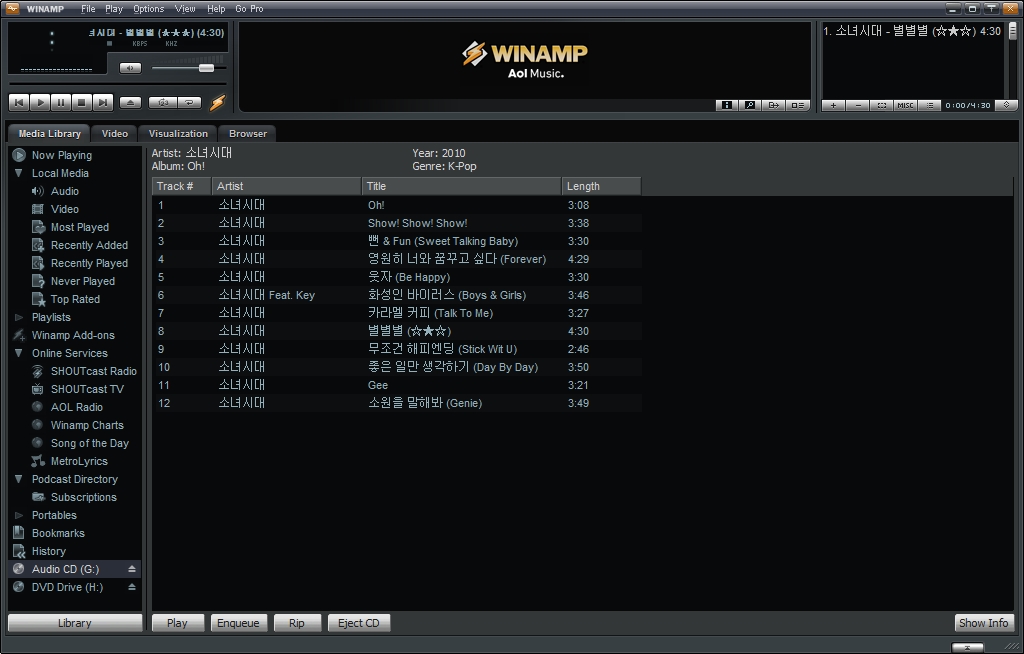Click the list view button beside the arrow-out button
This screenshot has height=654, width=1024.
[798, 105]
